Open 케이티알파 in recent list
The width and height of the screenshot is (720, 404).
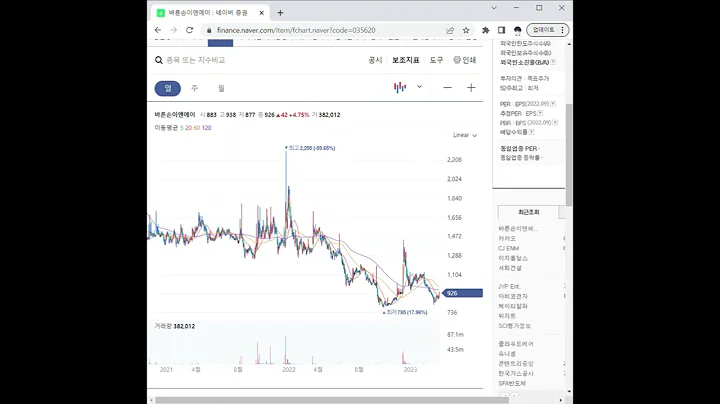point(513,306)
